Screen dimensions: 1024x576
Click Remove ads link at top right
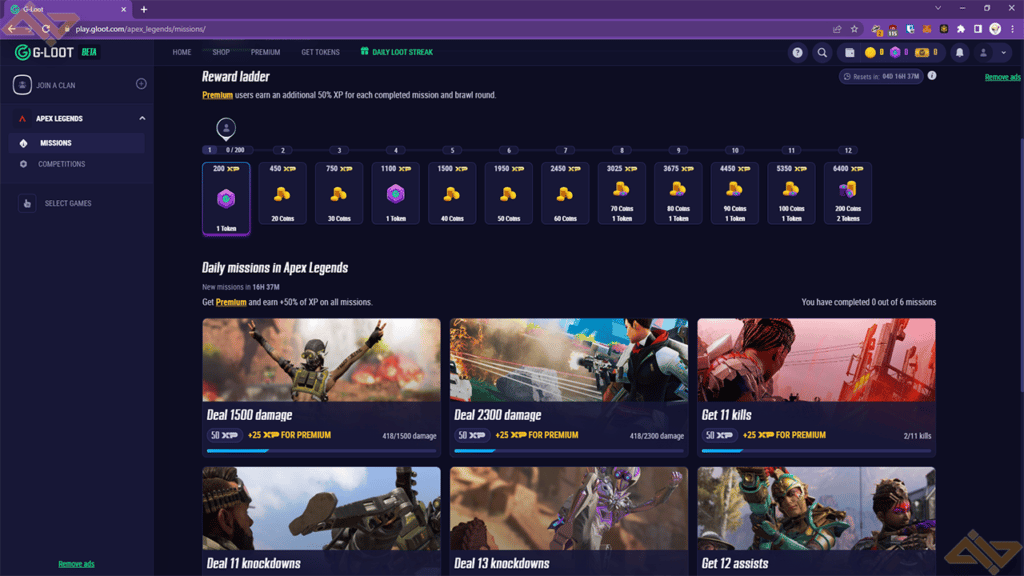(x=1002, y=77)
